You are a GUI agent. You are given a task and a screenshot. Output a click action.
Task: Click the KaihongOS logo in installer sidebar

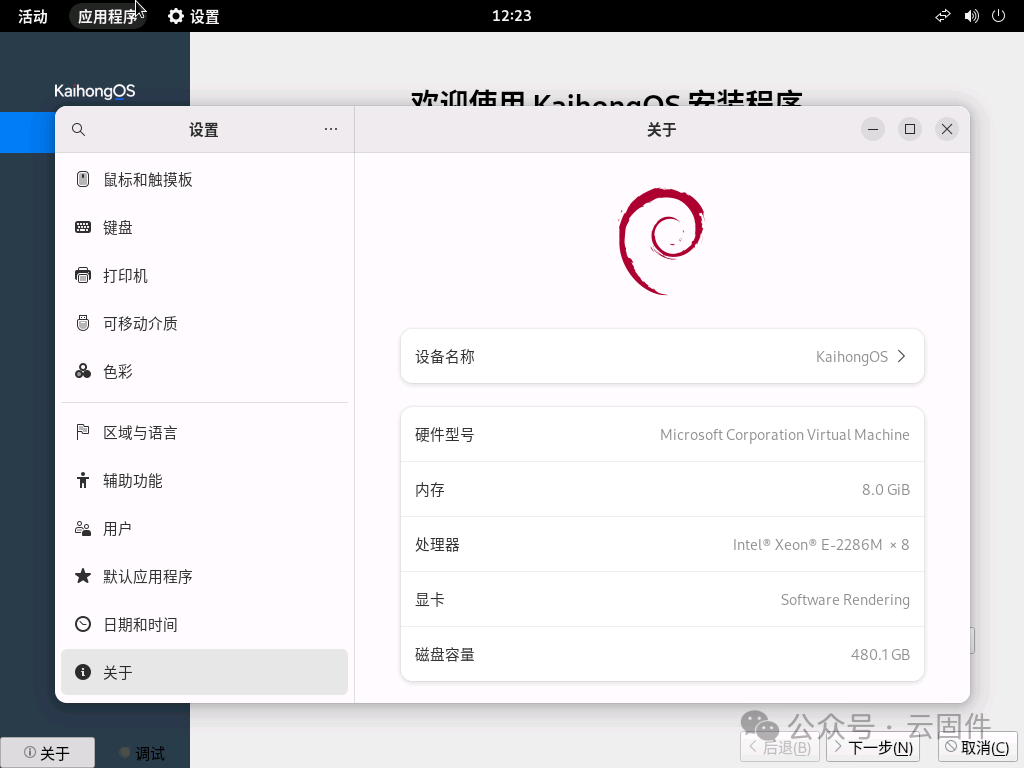click(x=95, y=91)
